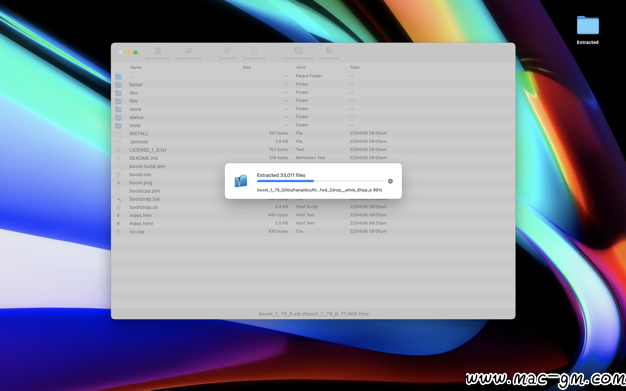Click the Extract Selected toolbar icon
The width and height of the screenshot is (626, 391).
pyautogui.click(x=298, y=51)
